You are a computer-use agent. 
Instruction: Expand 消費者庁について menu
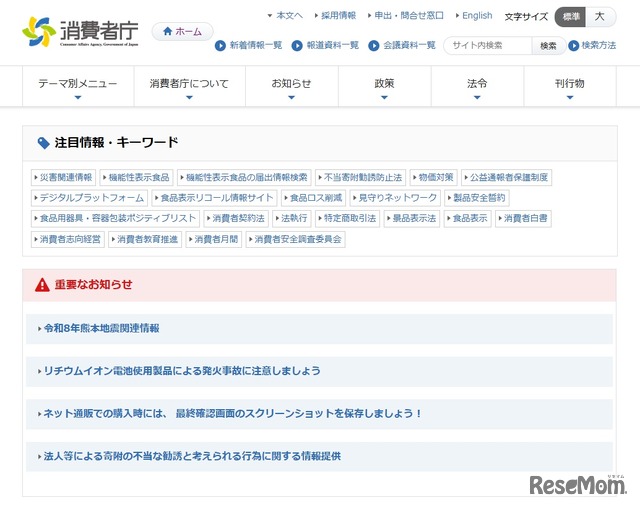189,87
